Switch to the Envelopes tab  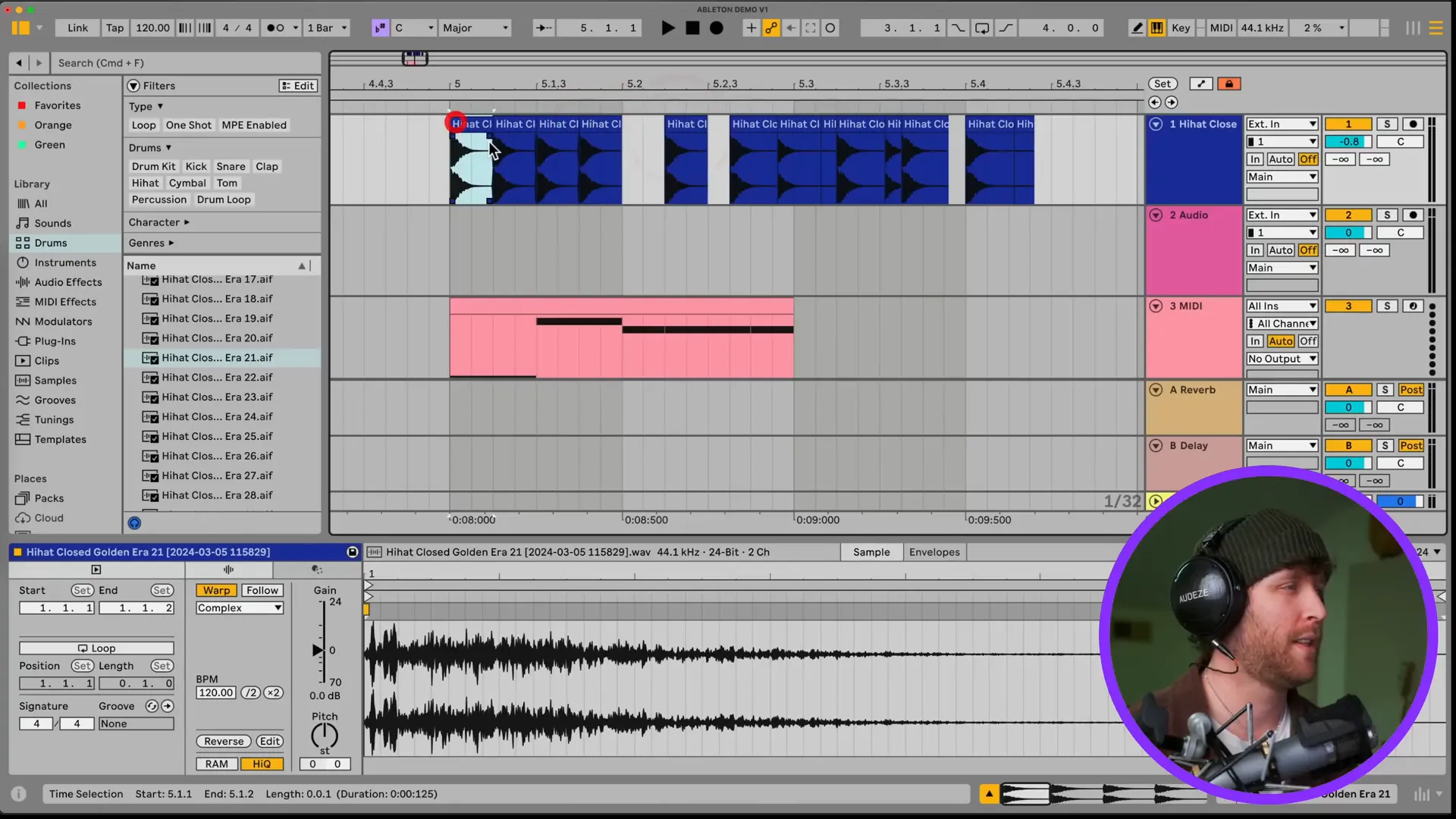tap(934, 552)
